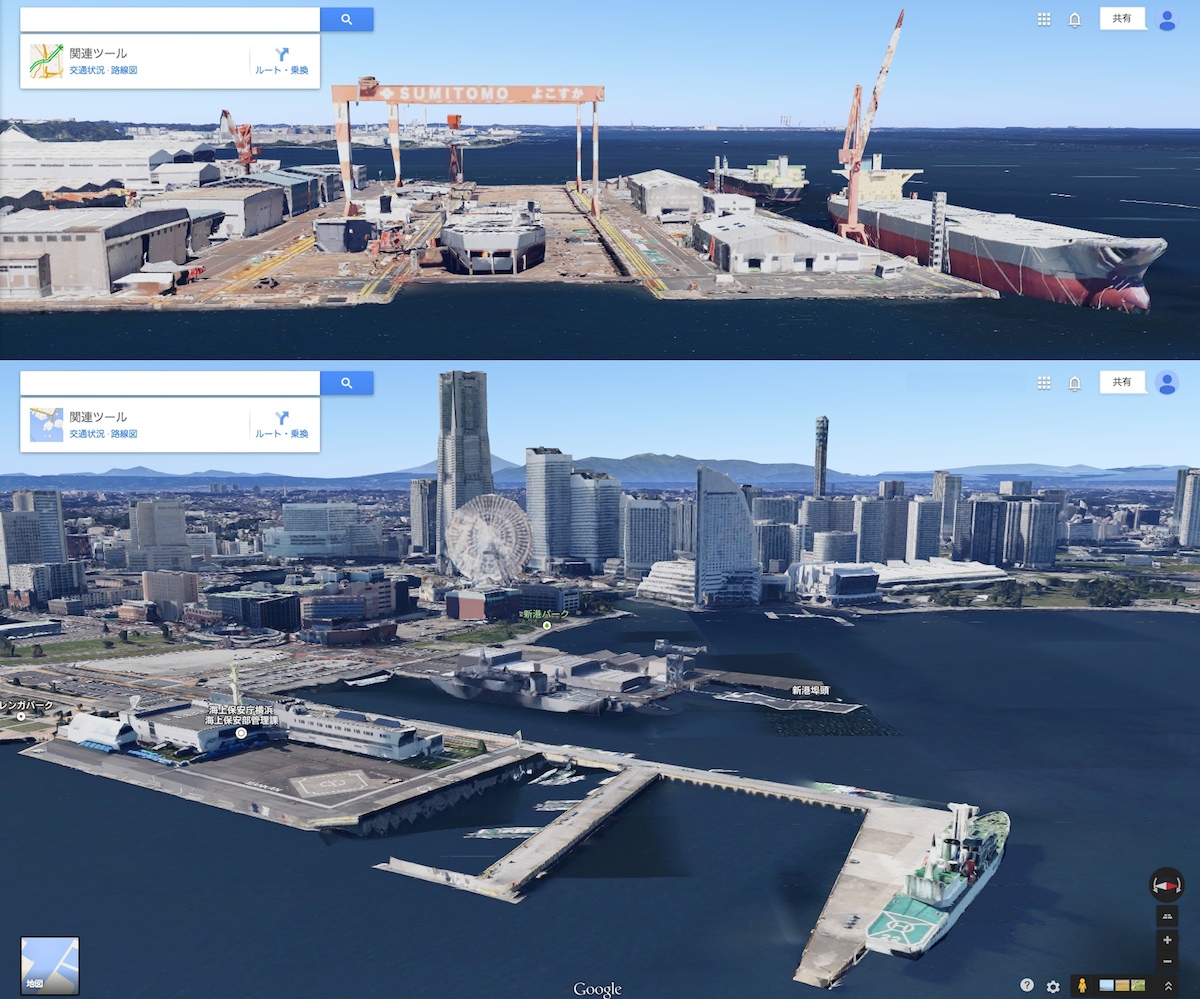Focus the search box in the Yokohama skyline view
The height and width of the screenshot is (999, 1200).
(170, 383)
